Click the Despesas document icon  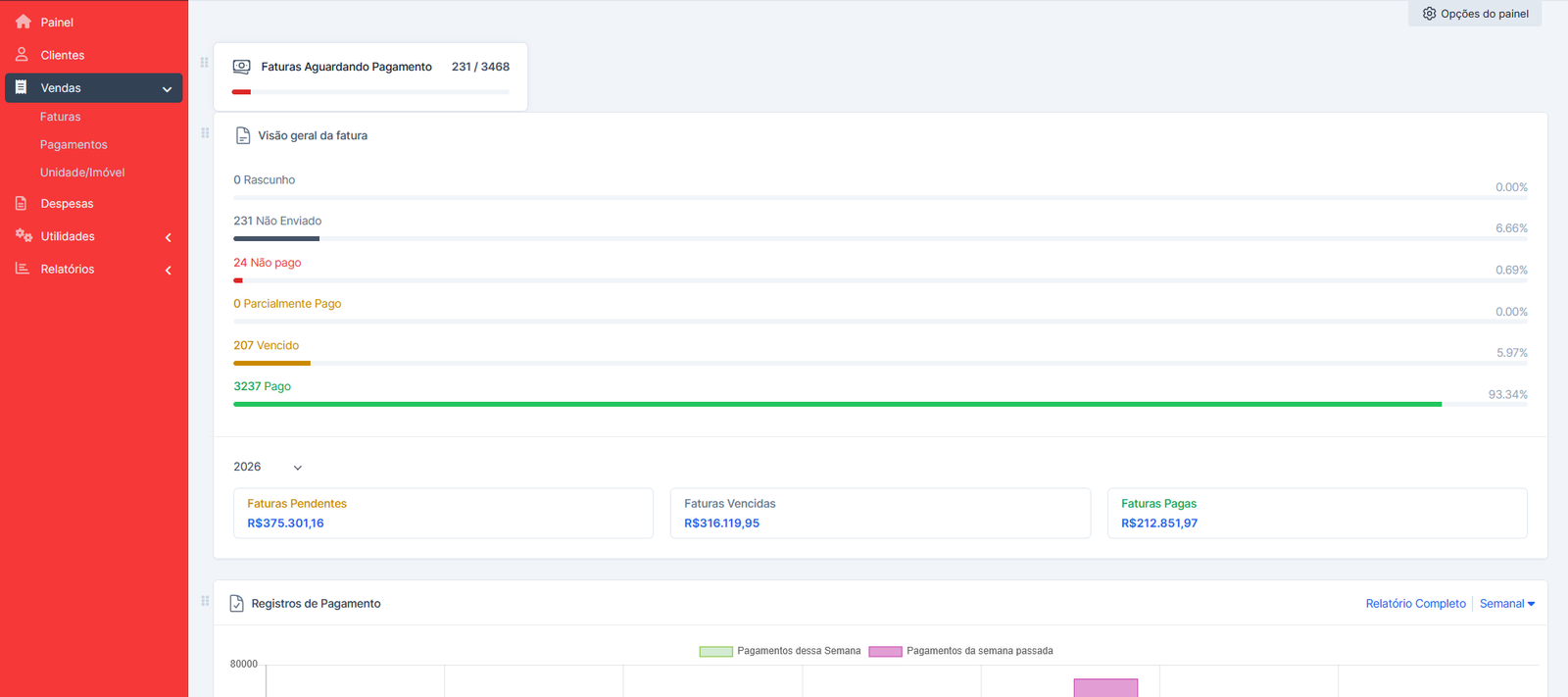pyautogui.click(x=22, y=204)
